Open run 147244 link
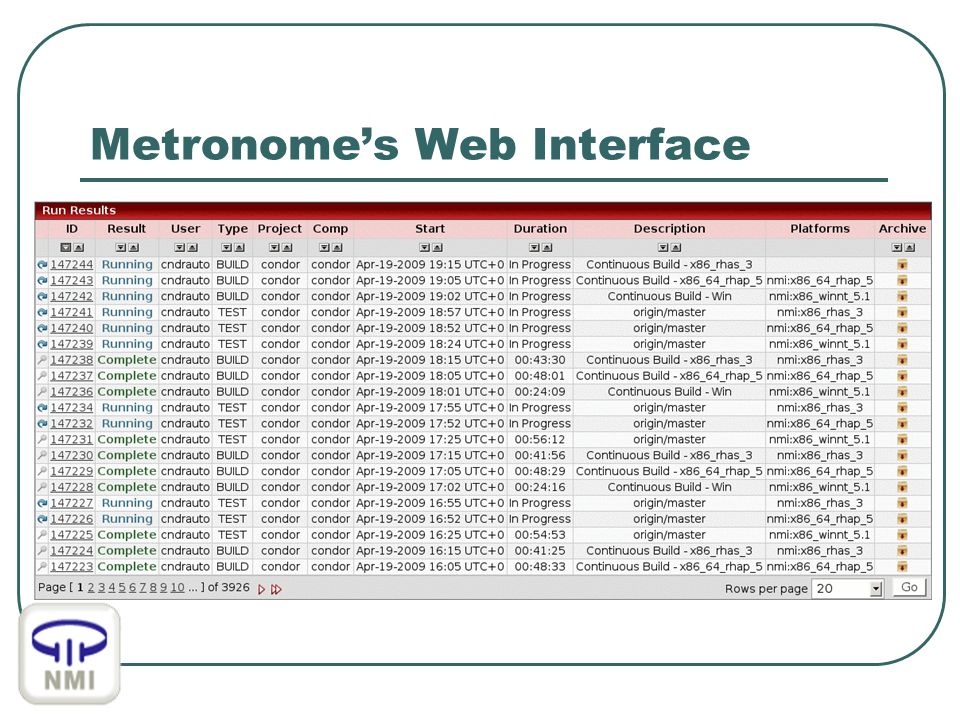This screenshot has height=720, width=960. (72, 265)
